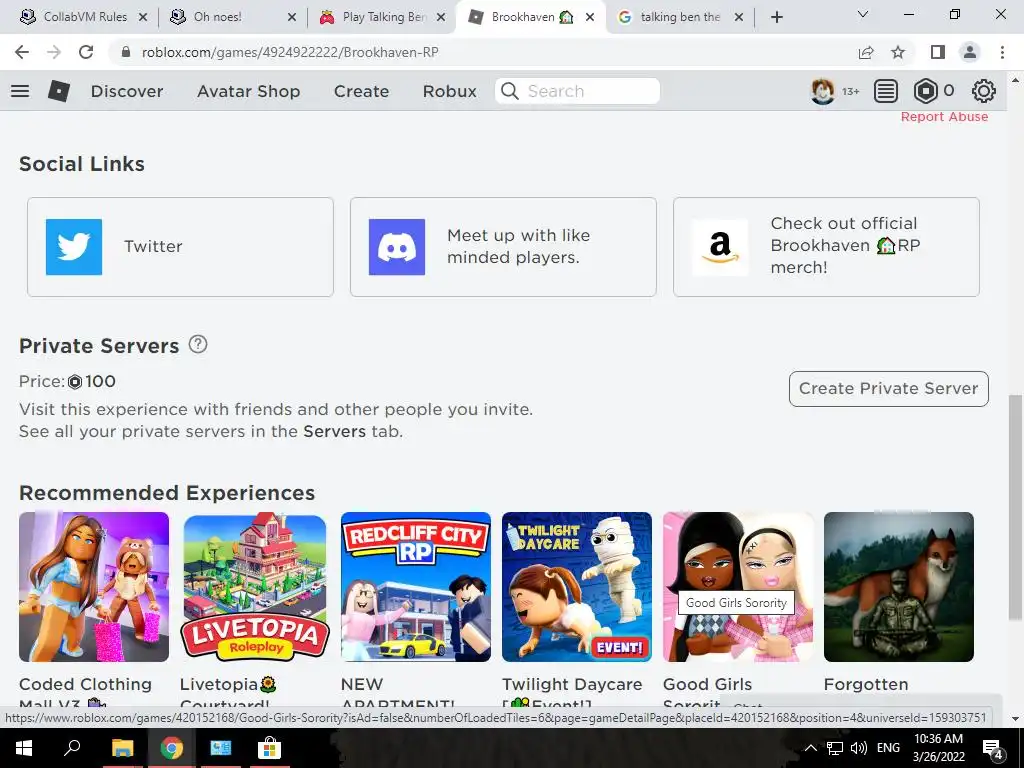Screen dimensions: 1024x768
Task: Open the Twilight Daycare thumbnail
Action: pyautogui.click(x=577, y=586)
